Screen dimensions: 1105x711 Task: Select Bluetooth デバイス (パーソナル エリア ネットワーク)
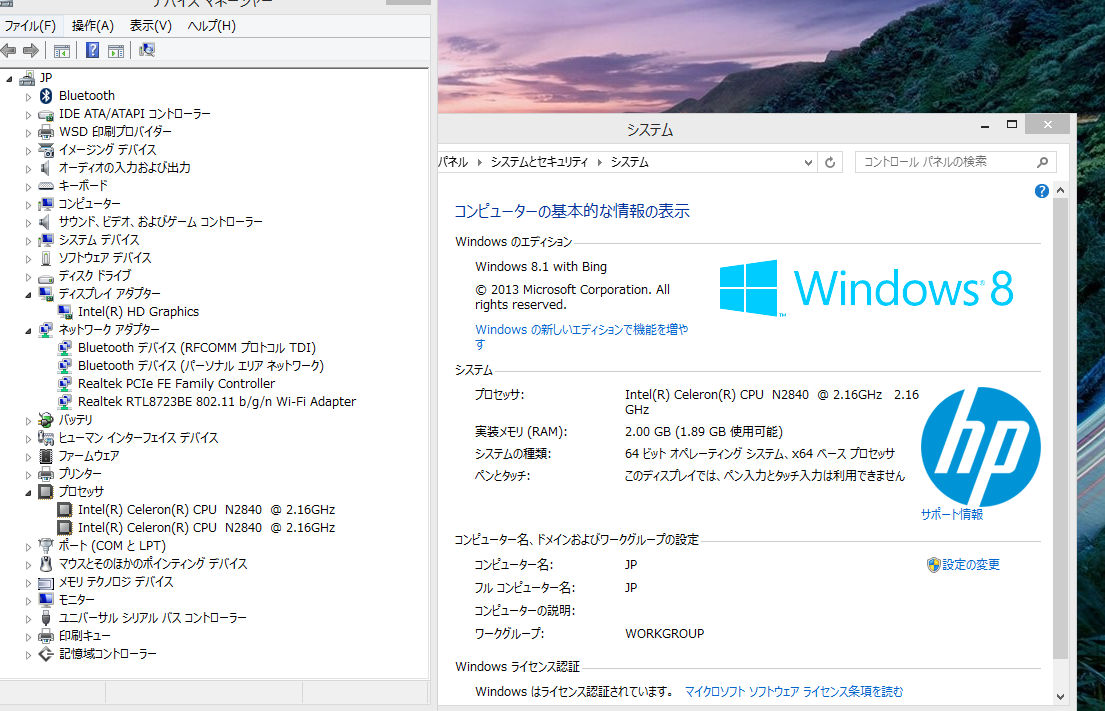tap(201, 366)
